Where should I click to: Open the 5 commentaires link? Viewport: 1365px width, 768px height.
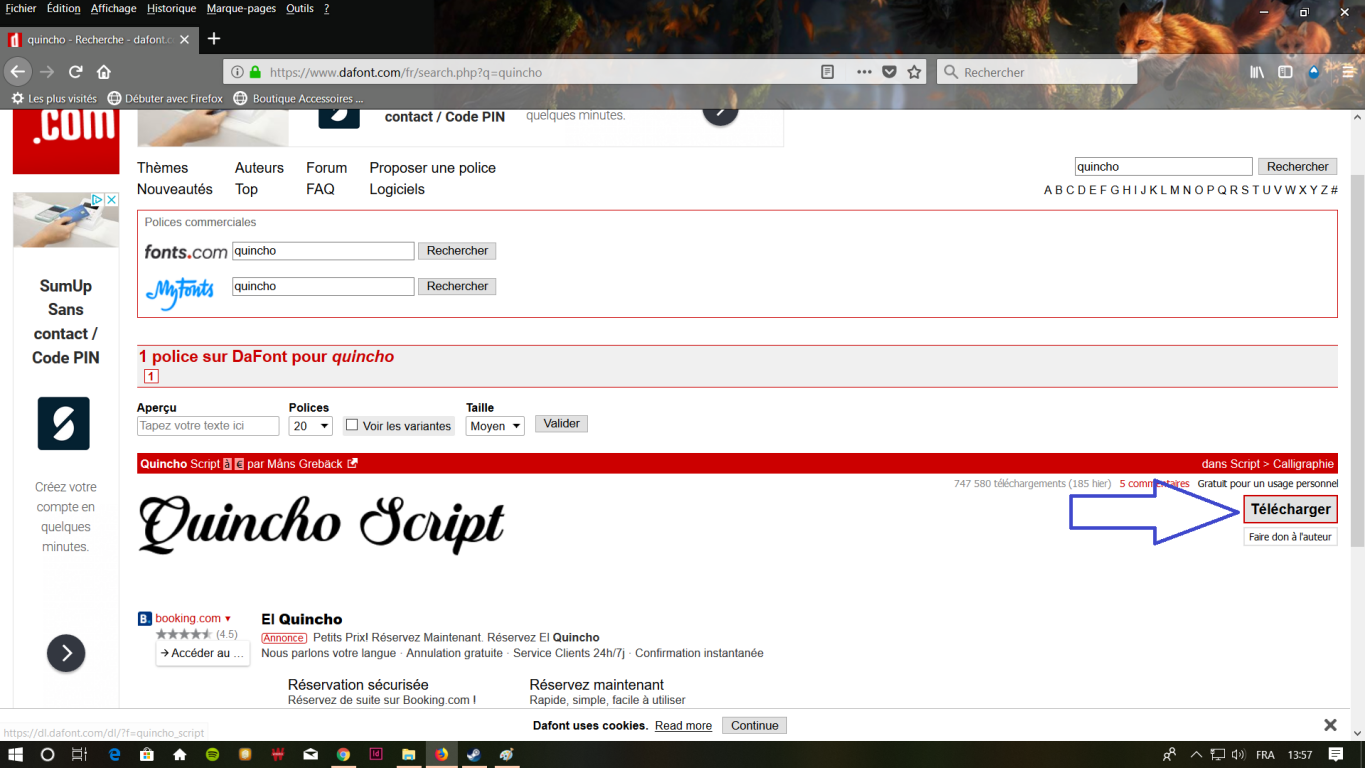click(x=1154, y=484)
